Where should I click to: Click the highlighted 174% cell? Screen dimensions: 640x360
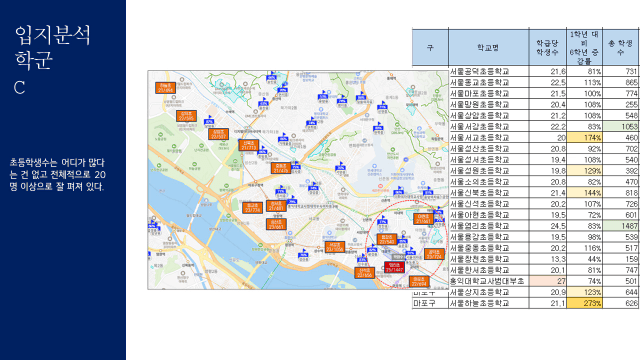(584, 138)
